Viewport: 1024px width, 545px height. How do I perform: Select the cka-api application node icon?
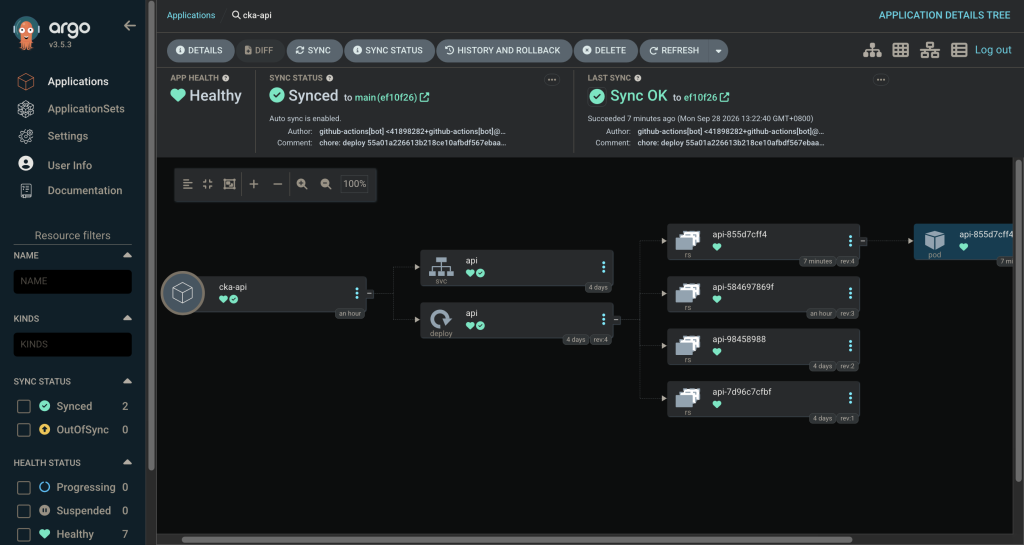pos(183,293)
